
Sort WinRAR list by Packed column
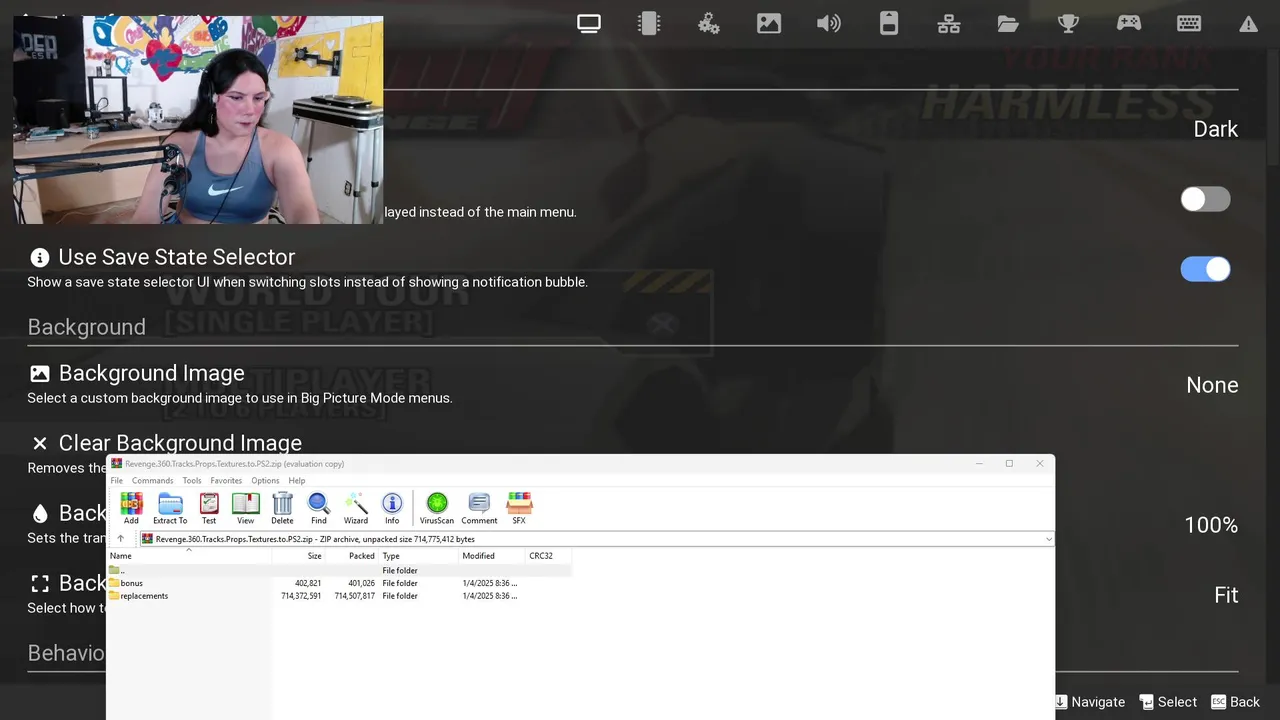click(x=351, y=556)
